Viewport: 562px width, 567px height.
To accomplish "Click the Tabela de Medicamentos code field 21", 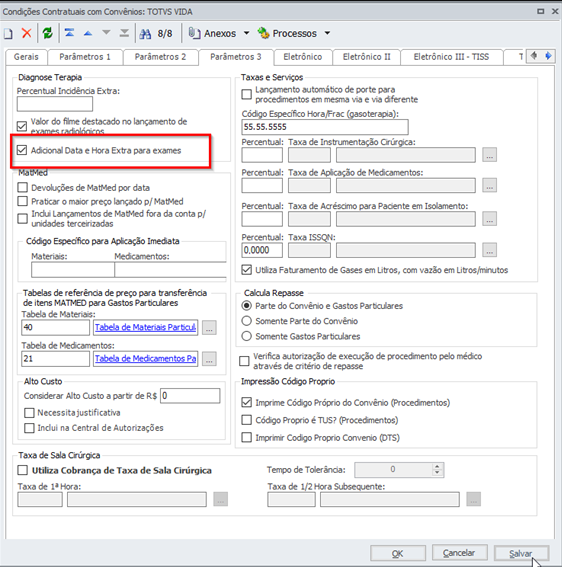I will coord(55,358).
